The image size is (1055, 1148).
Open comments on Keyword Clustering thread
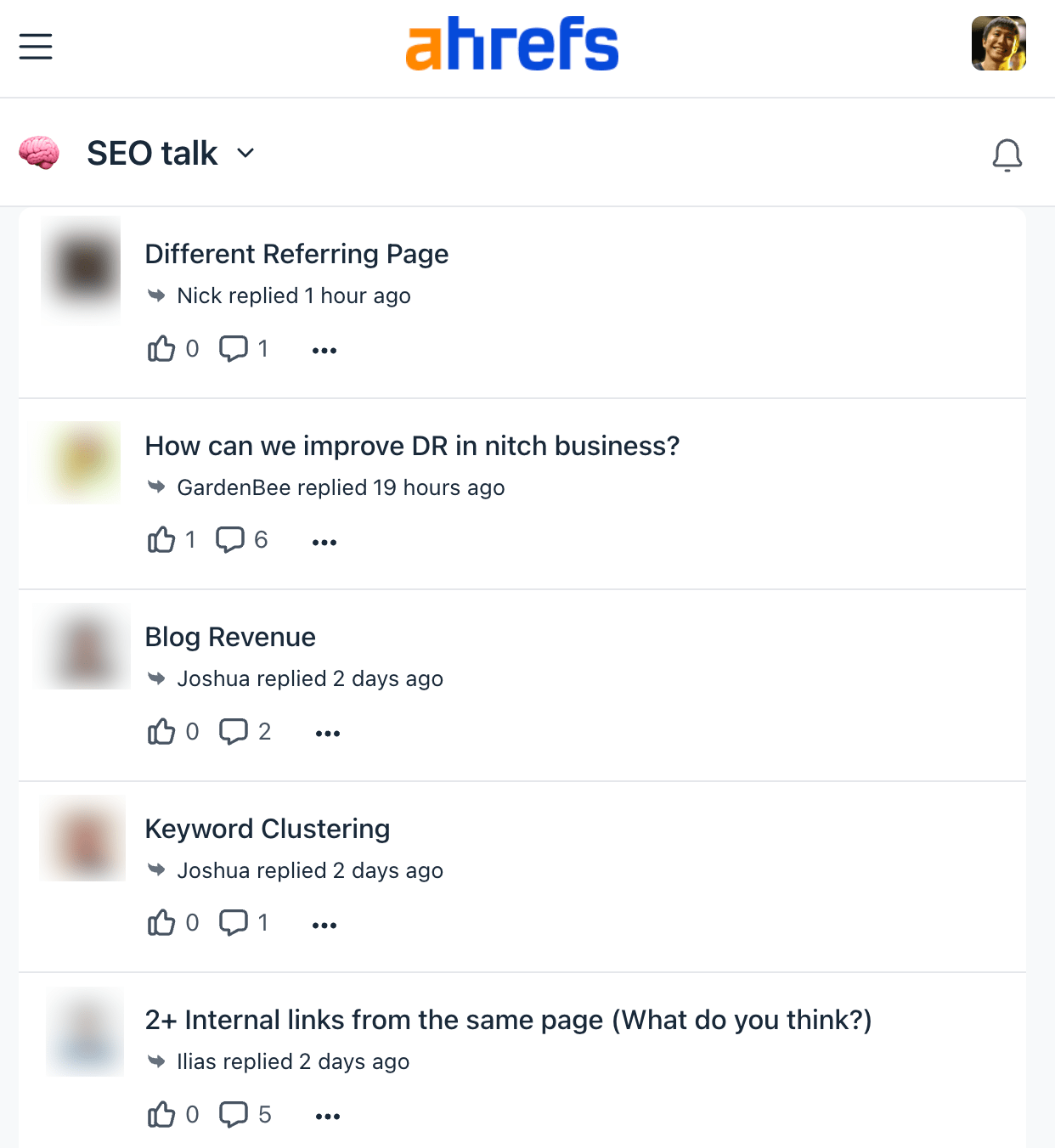pyautogui.click(x=234, y=922)
